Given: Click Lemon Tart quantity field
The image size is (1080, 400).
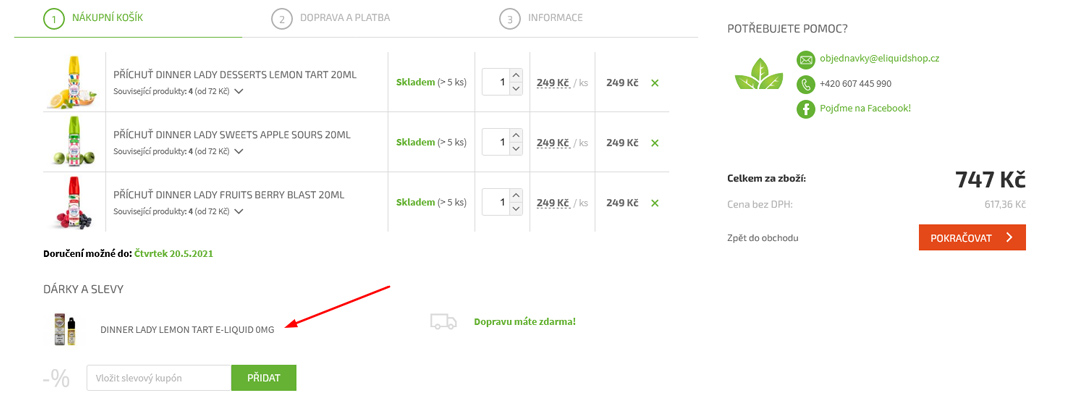Looking at the screenshot, I should click(496, 83).
